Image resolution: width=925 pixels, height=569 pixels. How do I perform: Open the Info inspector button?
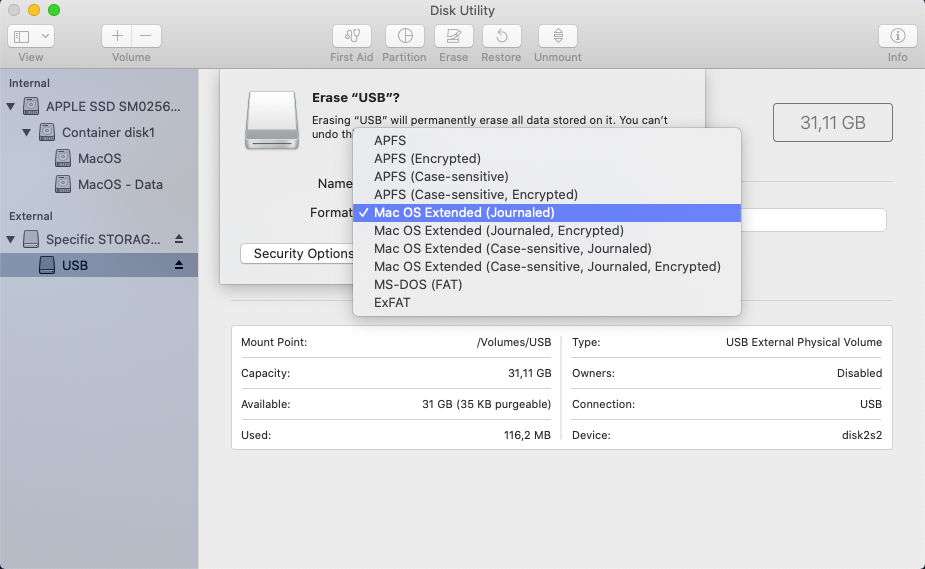[897, 37]
